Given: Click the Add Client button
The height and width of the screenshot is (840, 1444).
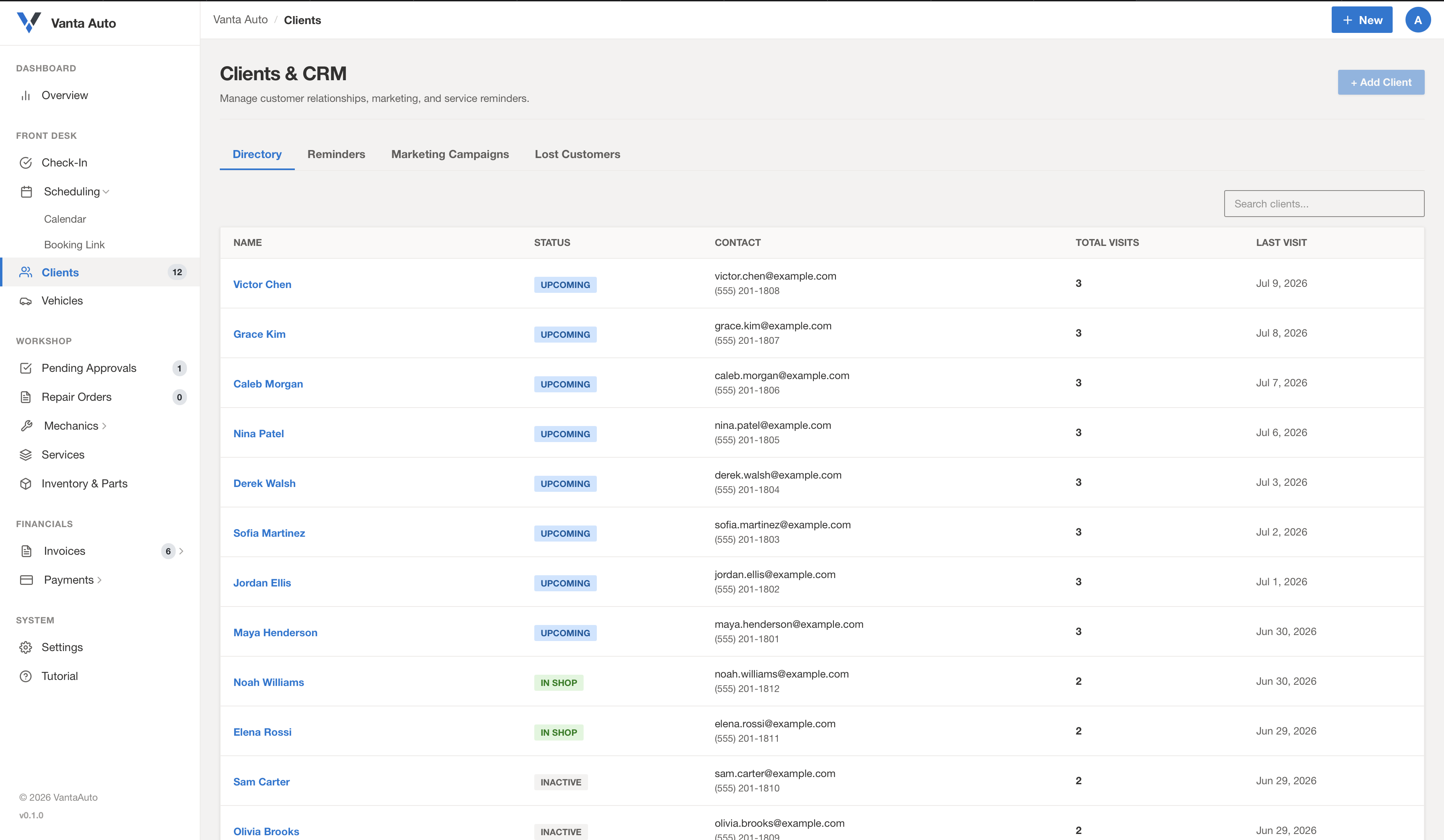Looking at the screenshot, I should point(1381,82).
